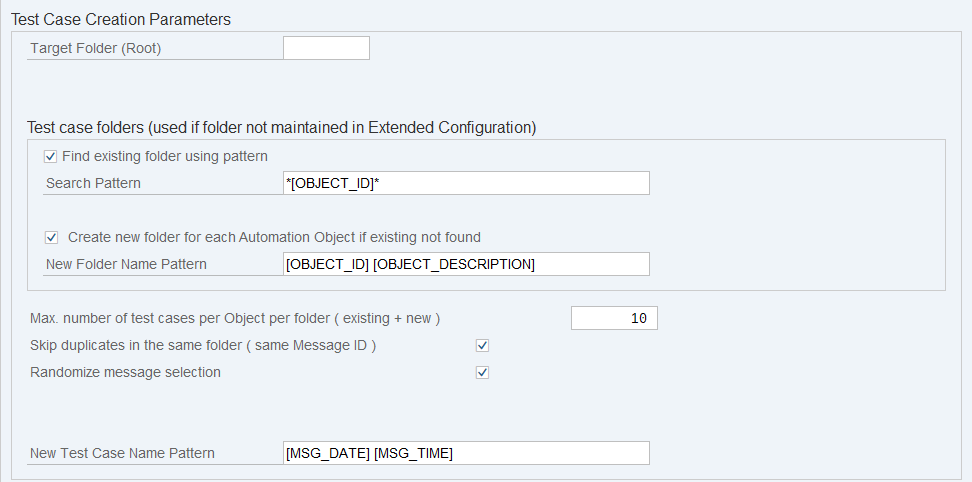The width and height of the screenshot is (972, 482).
Task: Toggle the Create new folder for each Automation Object checkbox
Action: (51, 237)
